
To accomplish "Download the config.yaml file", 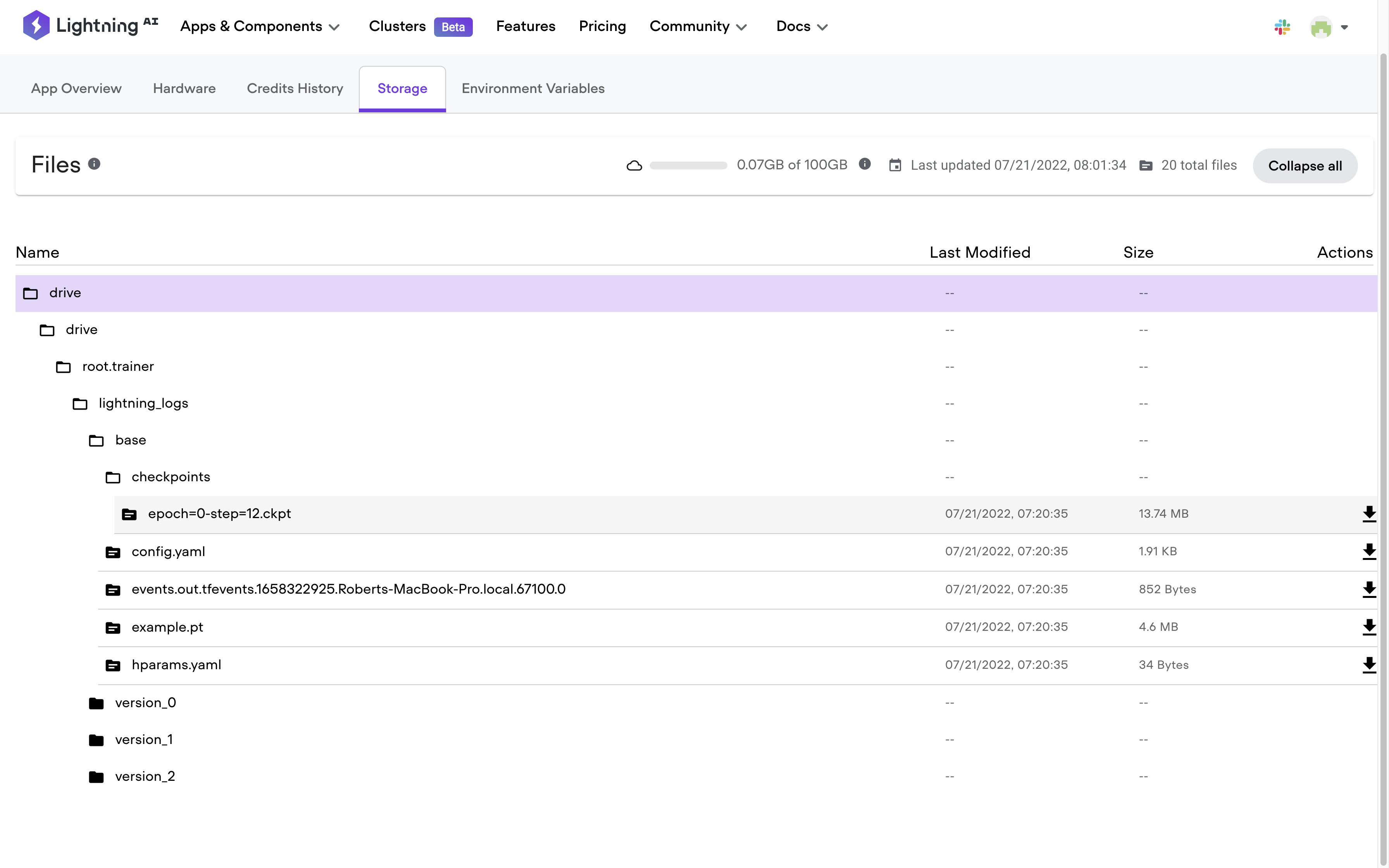I will coord(1369,552).
